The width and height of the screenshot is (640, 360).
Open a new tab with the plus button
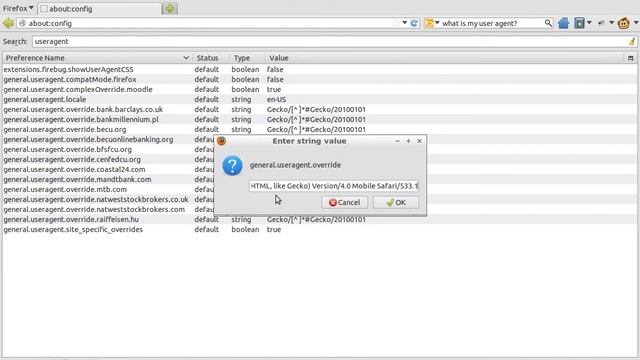click(x=170, y=9)
